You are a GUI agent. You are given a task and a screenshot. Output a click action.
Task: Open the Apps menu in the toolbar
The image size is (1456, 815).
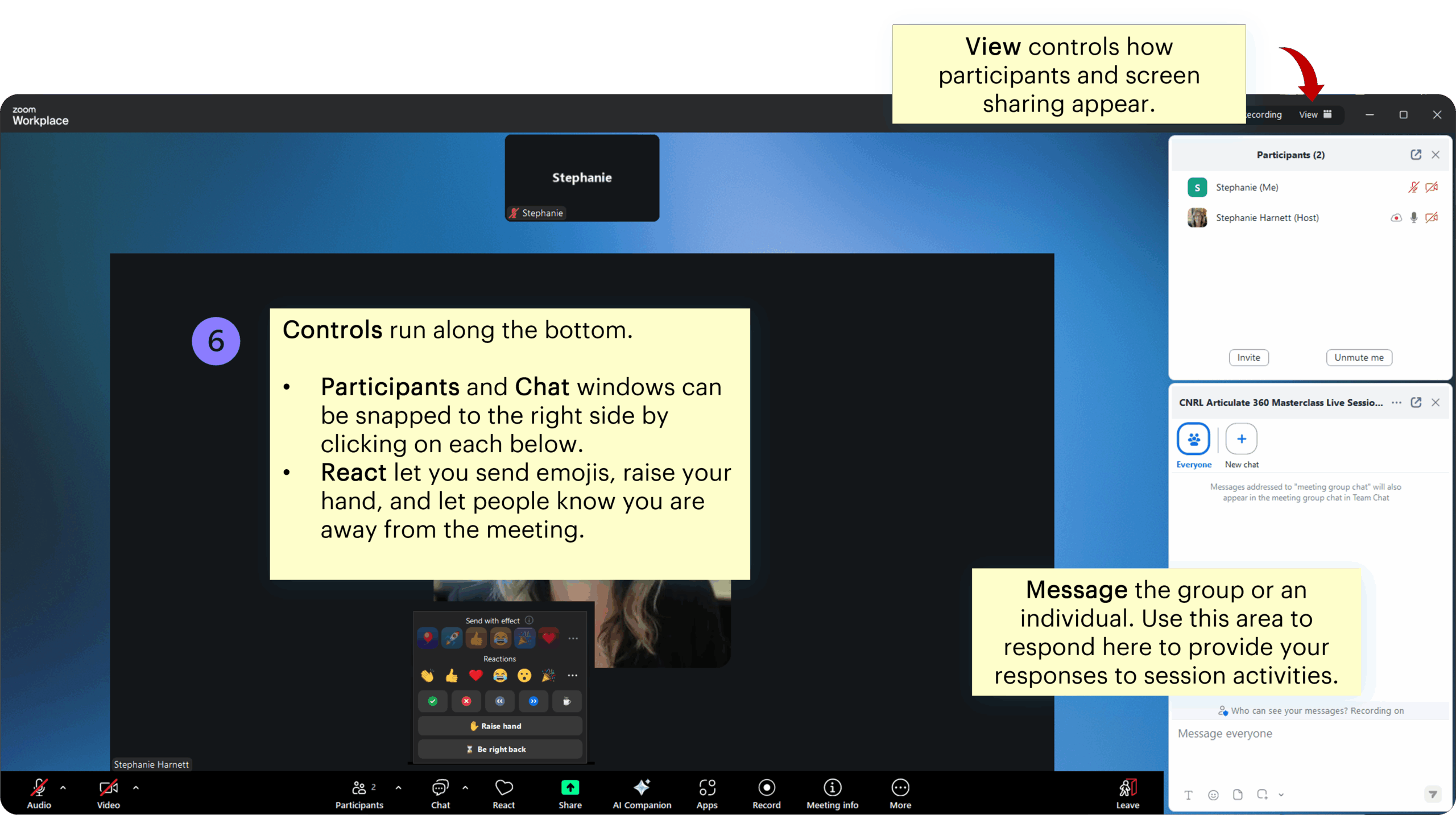pyautogui.click(x=707, y=793)
